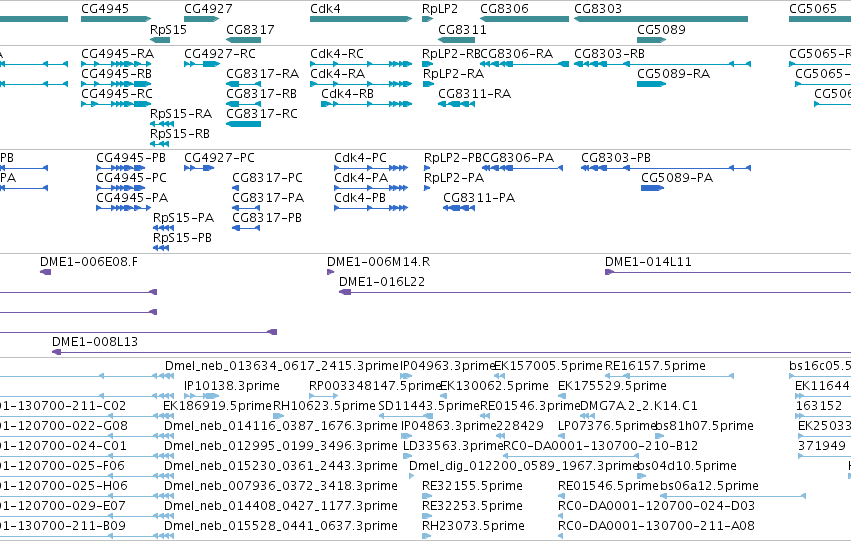This screenshot has width=851, height=541.
Task: Select the CG4927 gene arrow
Action: pos(201,19)
